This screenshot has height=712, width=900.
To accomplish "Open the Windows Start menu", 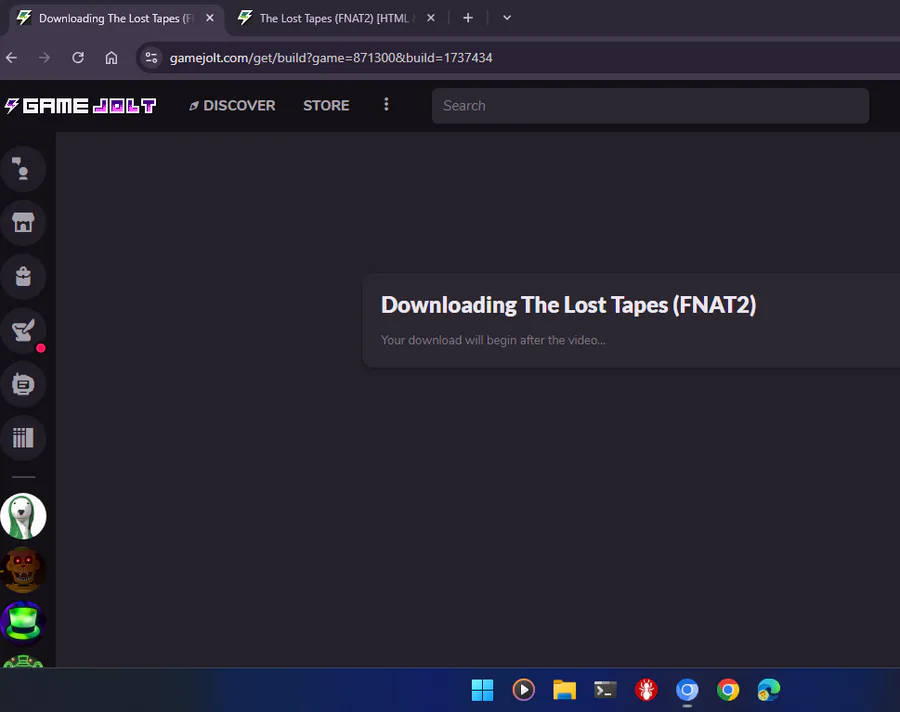I will click(x=482, y=690).
